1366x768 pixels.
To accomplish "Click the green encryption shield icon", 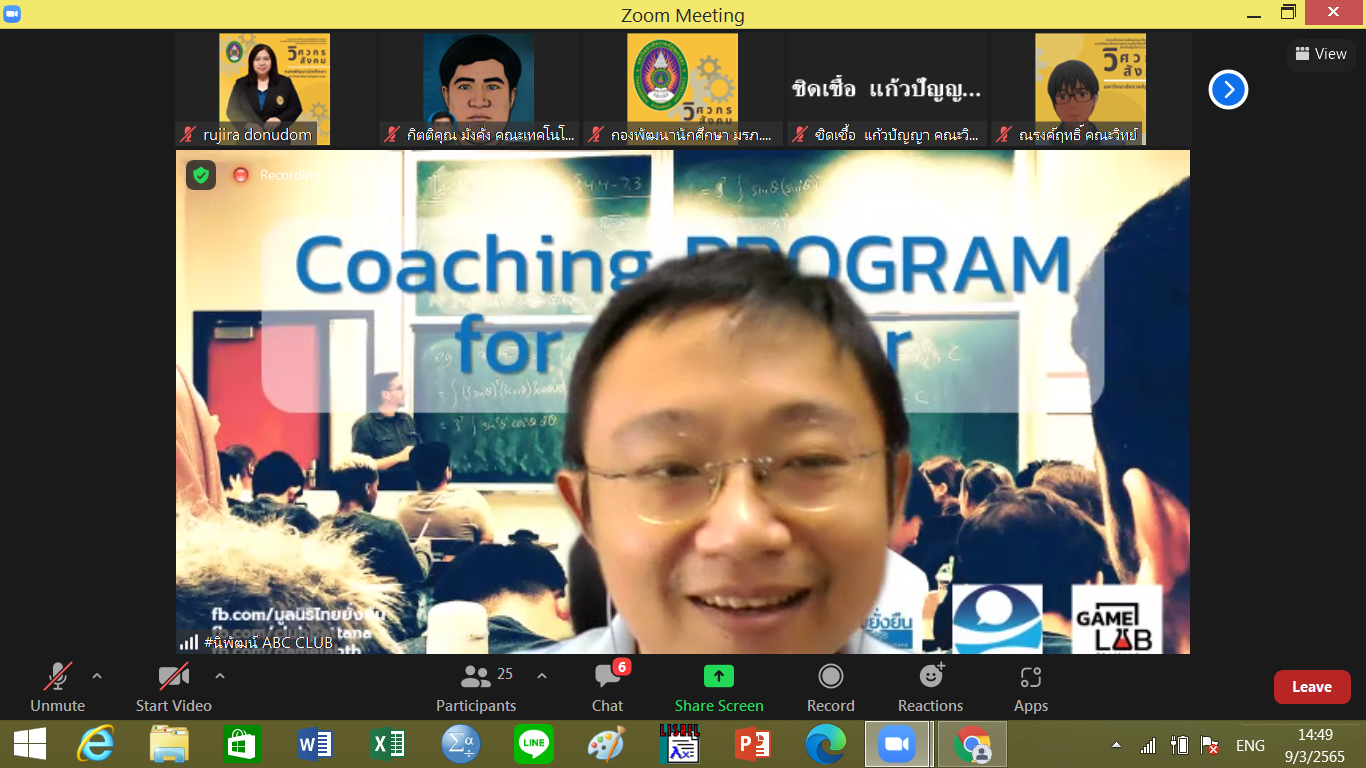I will click(x=201, y=175).
